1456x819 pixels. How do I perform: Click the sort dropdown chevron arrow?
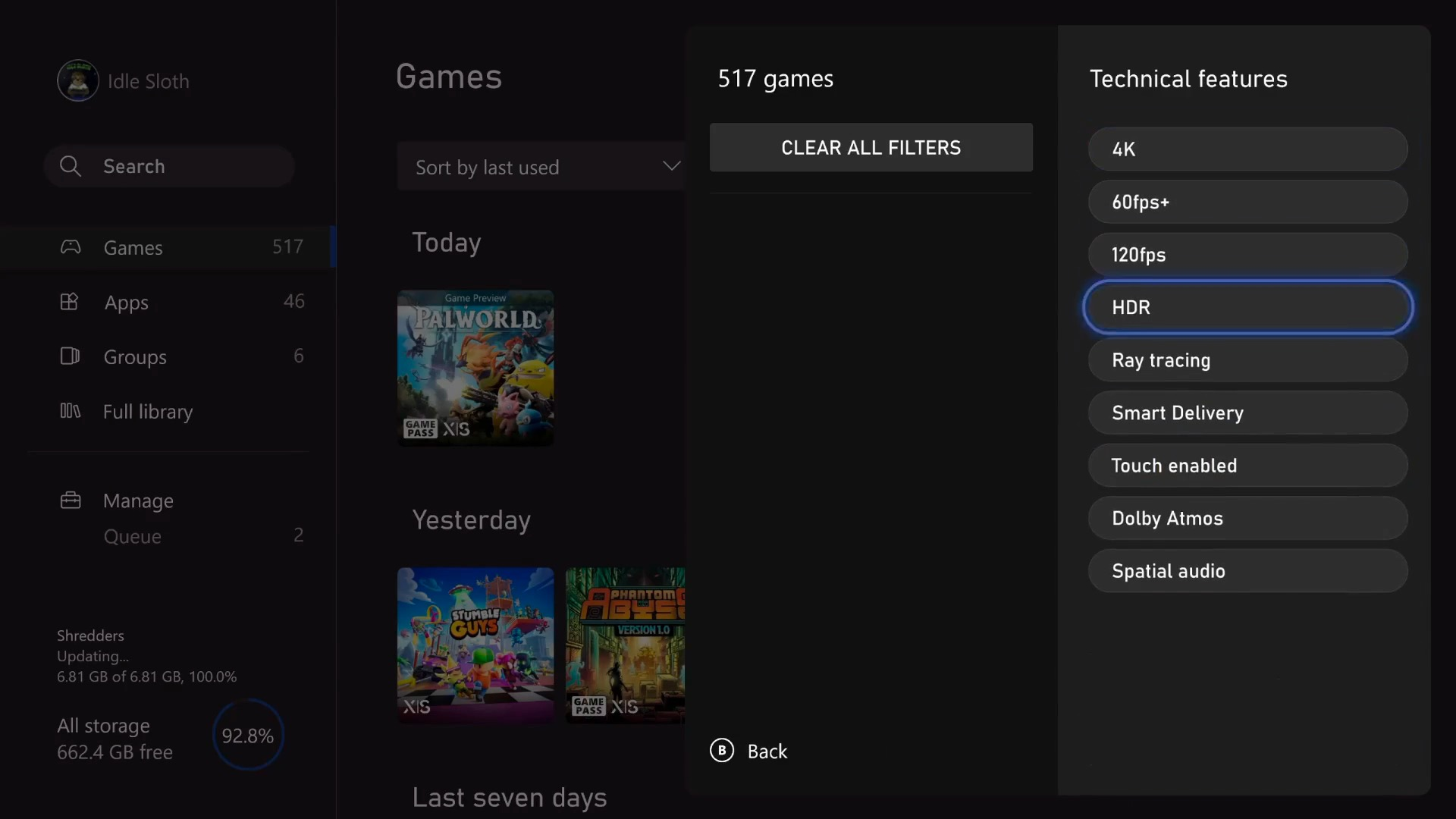point(671,166)
